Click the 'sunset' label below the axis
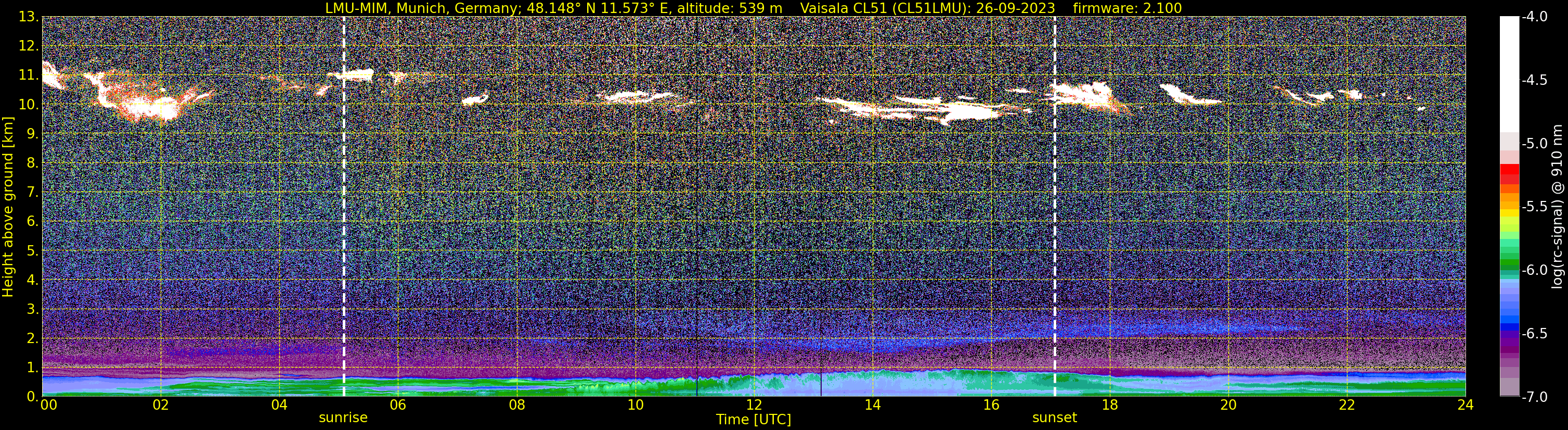Viewport: 1568px width, 430px height. pos(1054,418)
